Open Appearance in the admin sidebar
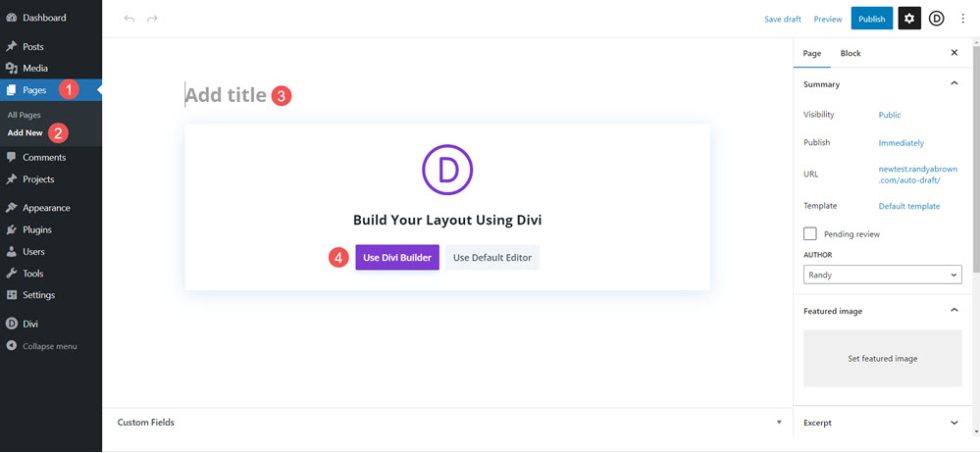Screen dimensions: 980x453 point(46,208)
